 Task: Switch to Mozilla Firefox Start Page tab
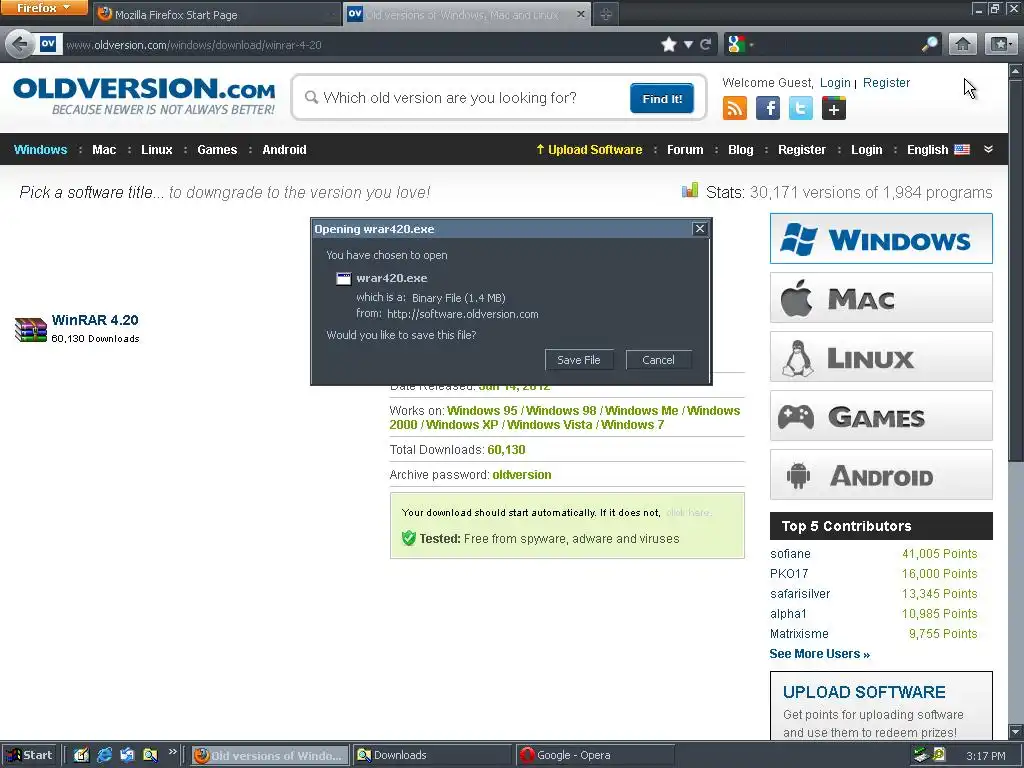(219, 14)
